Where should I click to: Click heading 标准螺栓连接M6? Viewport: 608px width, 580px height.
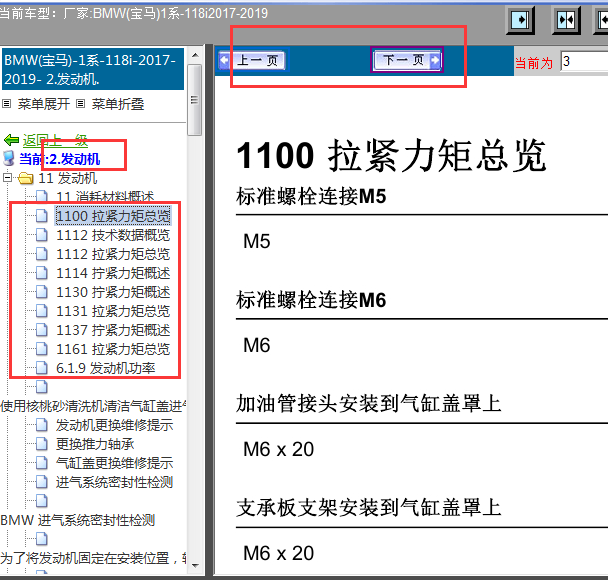(311, 300)
